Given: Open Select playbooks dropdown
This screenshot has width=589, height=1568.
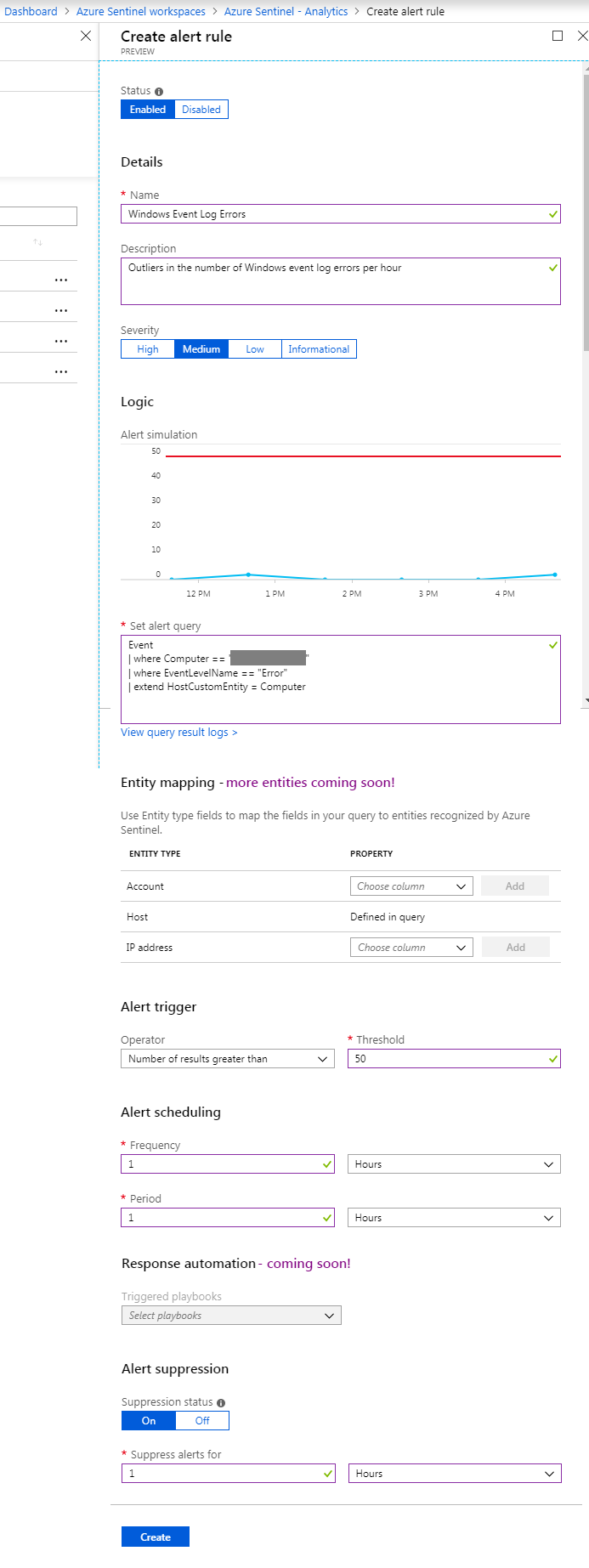Looking at the screenshot, I should coord(231,1316).
